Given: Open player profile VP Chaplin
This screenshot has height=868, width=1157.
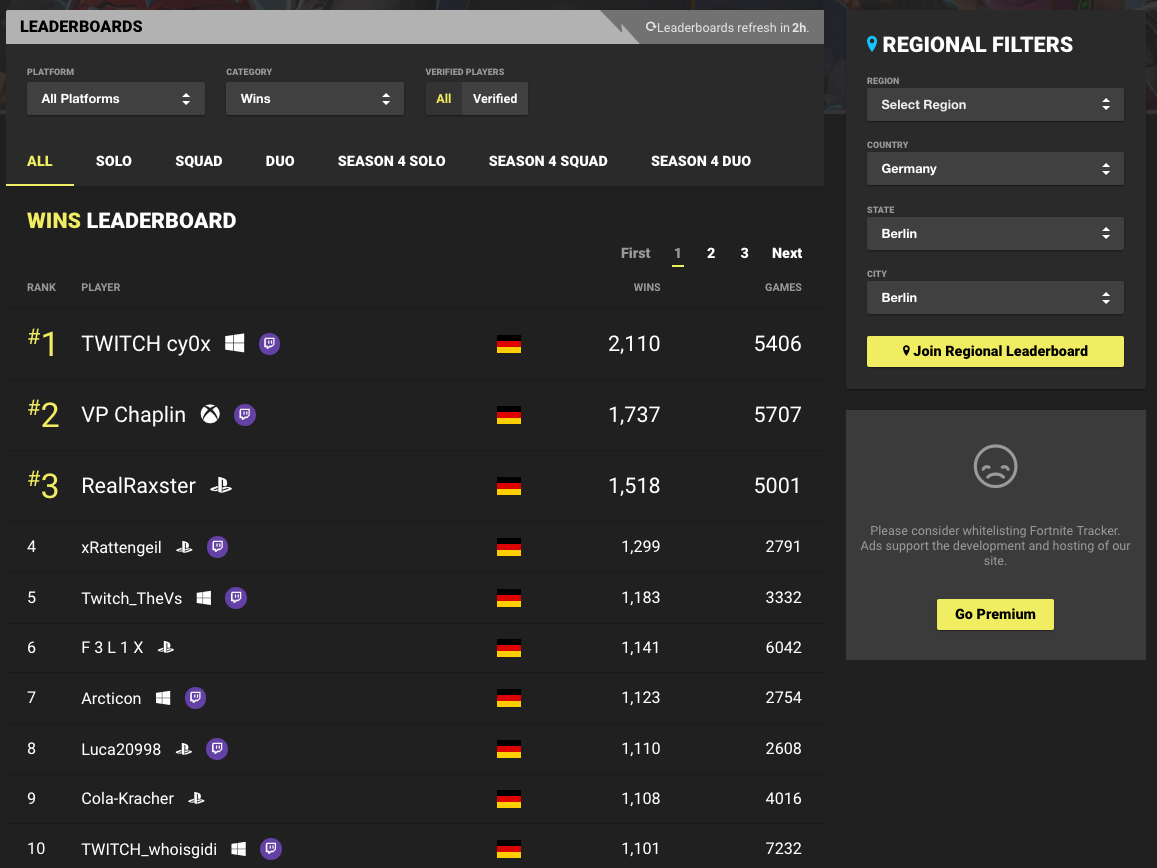Looking at the screenshot, I should [134, 415].
